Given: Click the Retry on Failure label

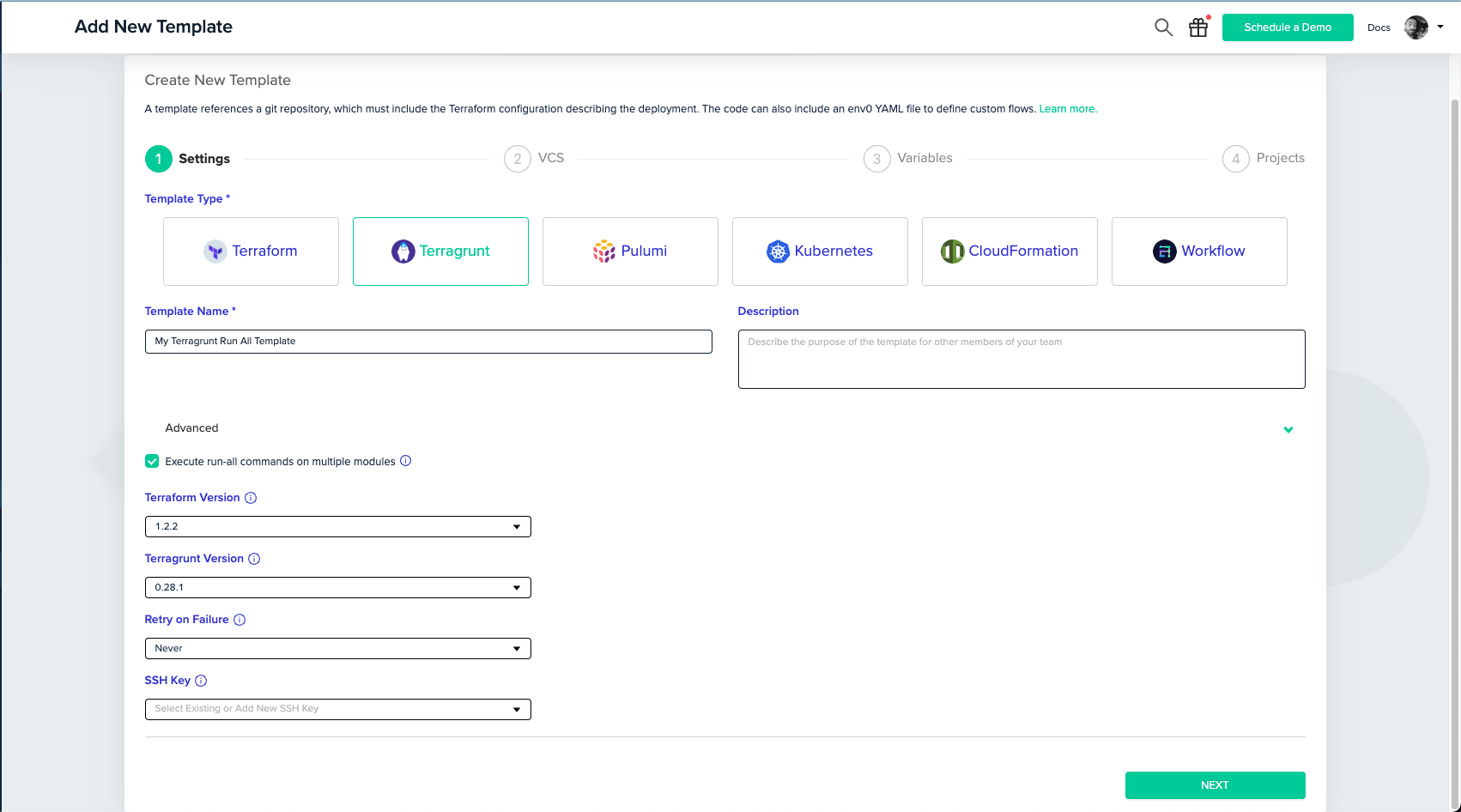Looking at the screenshot, I should click(187, 620).
